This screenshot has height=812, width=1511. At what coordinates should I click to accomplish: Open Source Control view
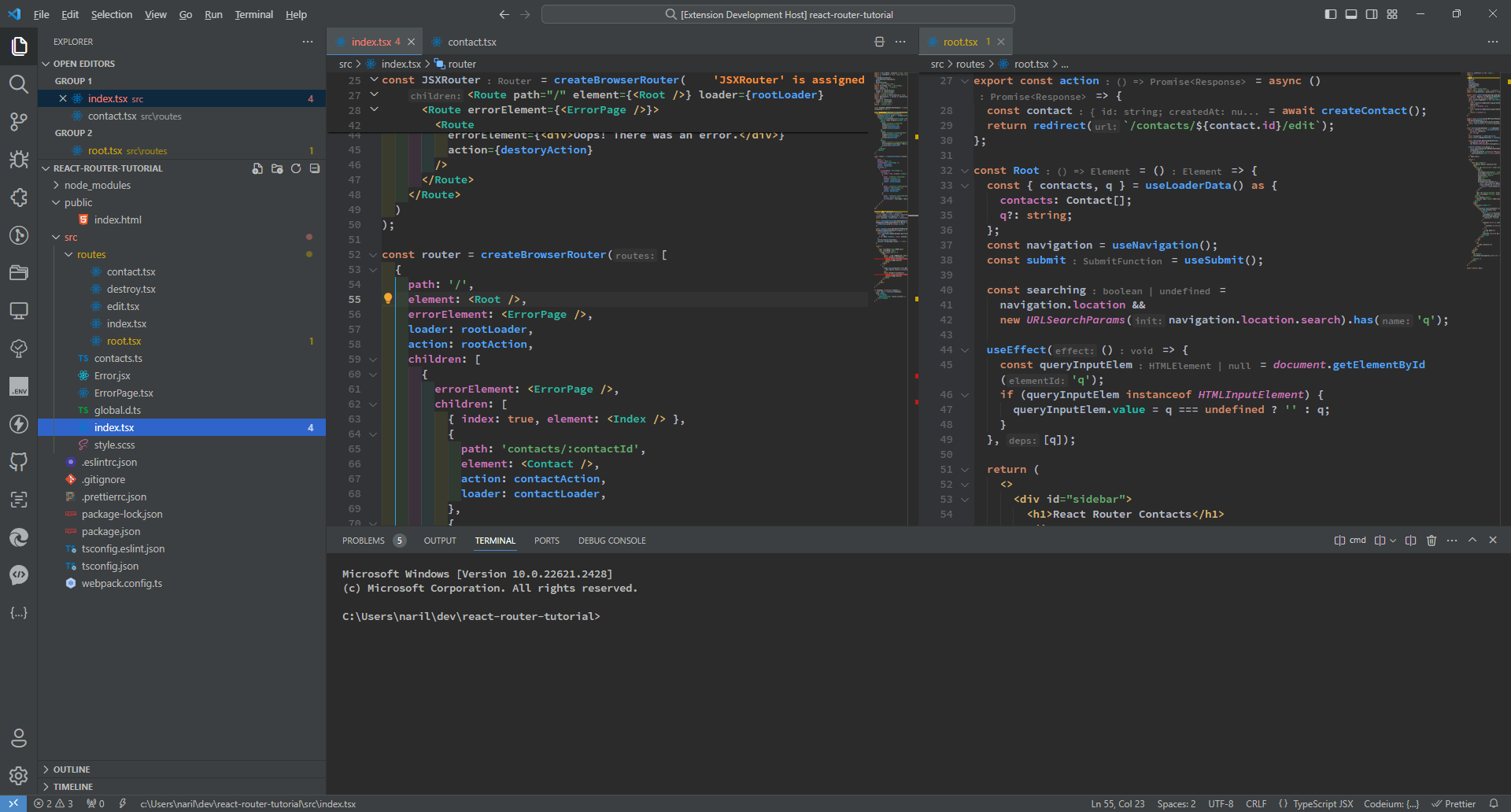[x=19, y=121]
